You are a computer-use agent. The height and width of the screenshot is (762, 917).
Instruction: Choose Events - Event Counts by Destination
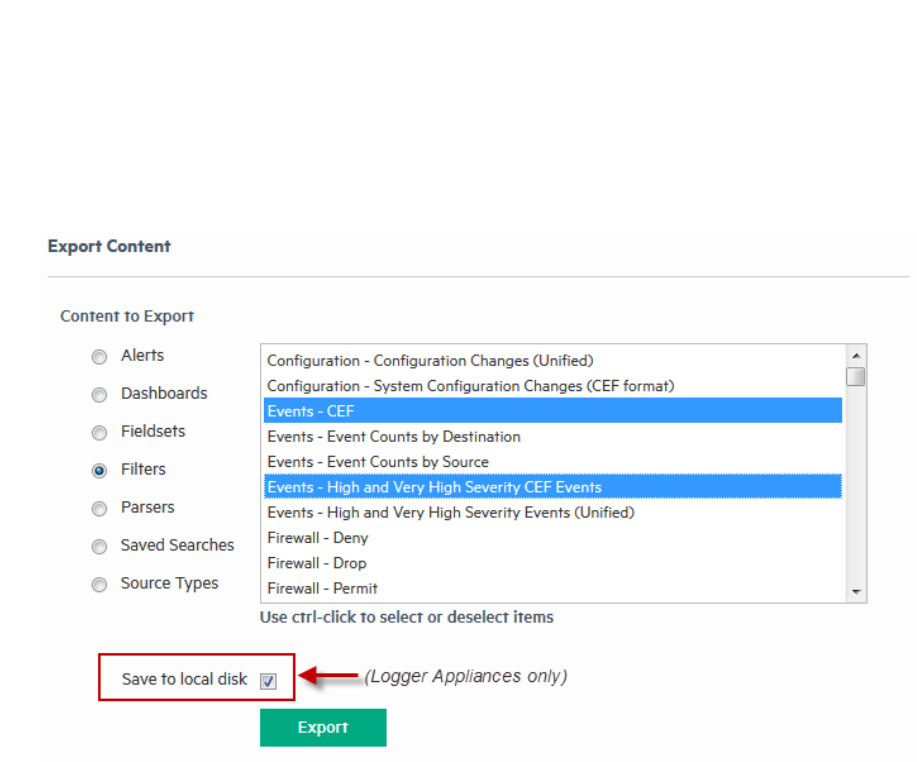[x=394, y=437]
